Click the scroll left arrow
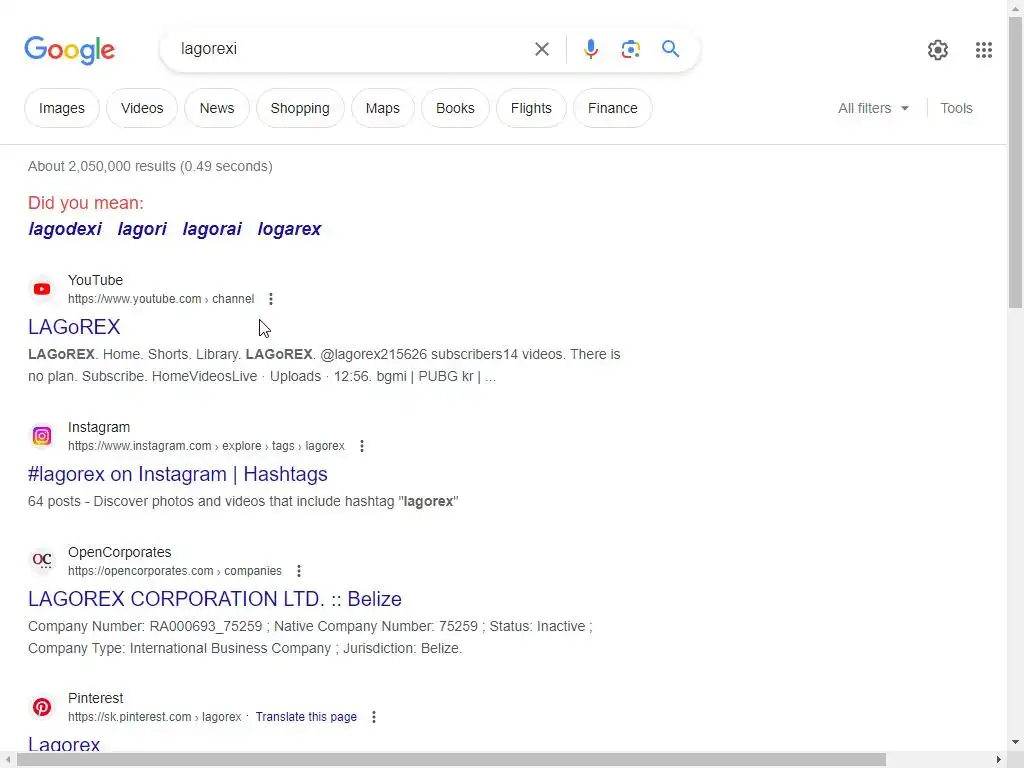This screenshot has width=1024, height=768. click(7, 760)
